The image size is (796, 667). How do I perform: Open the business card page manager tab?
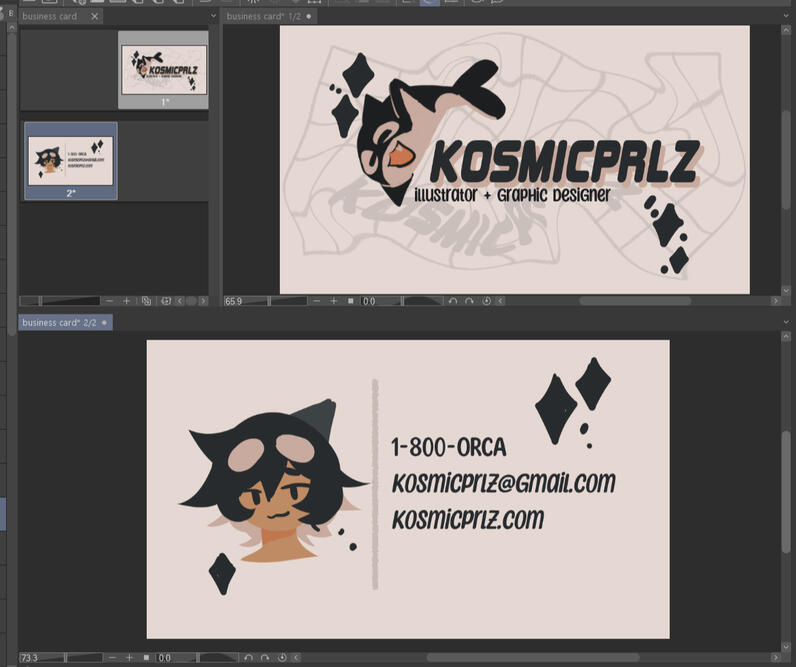click(50, 16)
